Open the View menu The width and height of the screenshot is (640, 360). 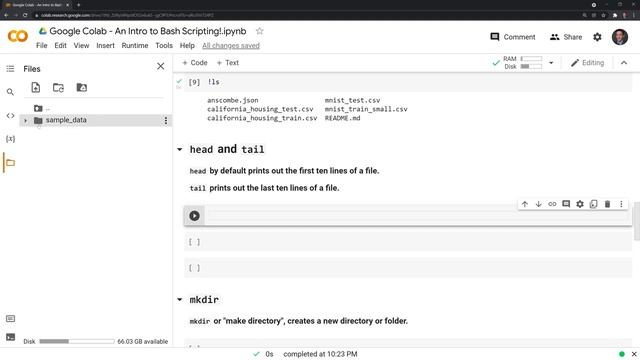(81, 46)
